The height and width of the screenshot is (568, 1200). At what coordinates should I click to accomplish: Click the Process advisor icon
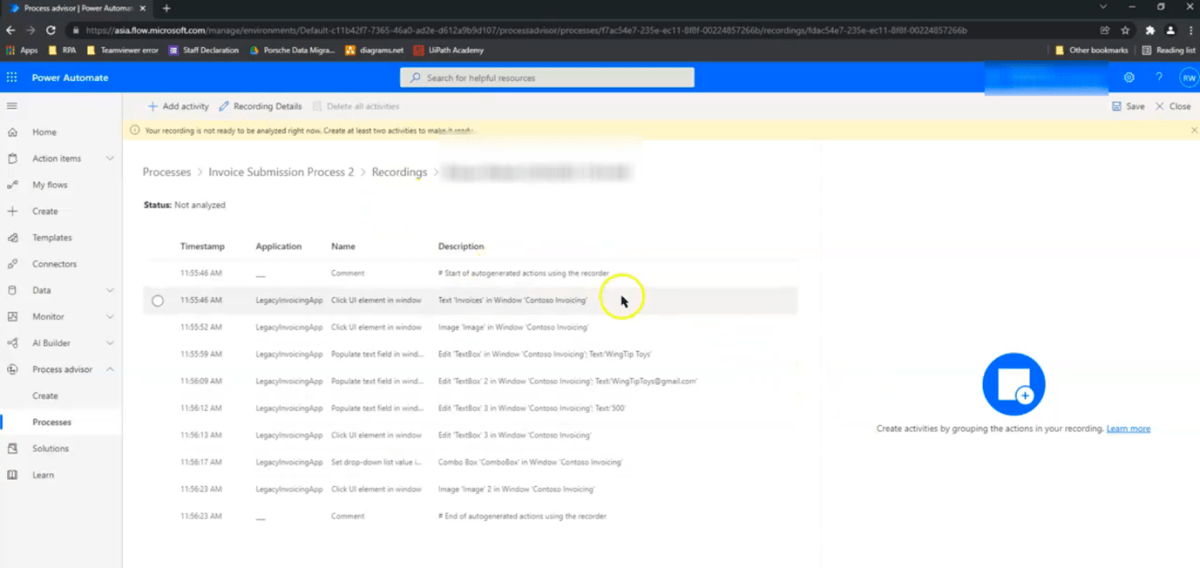click(12, 369)
